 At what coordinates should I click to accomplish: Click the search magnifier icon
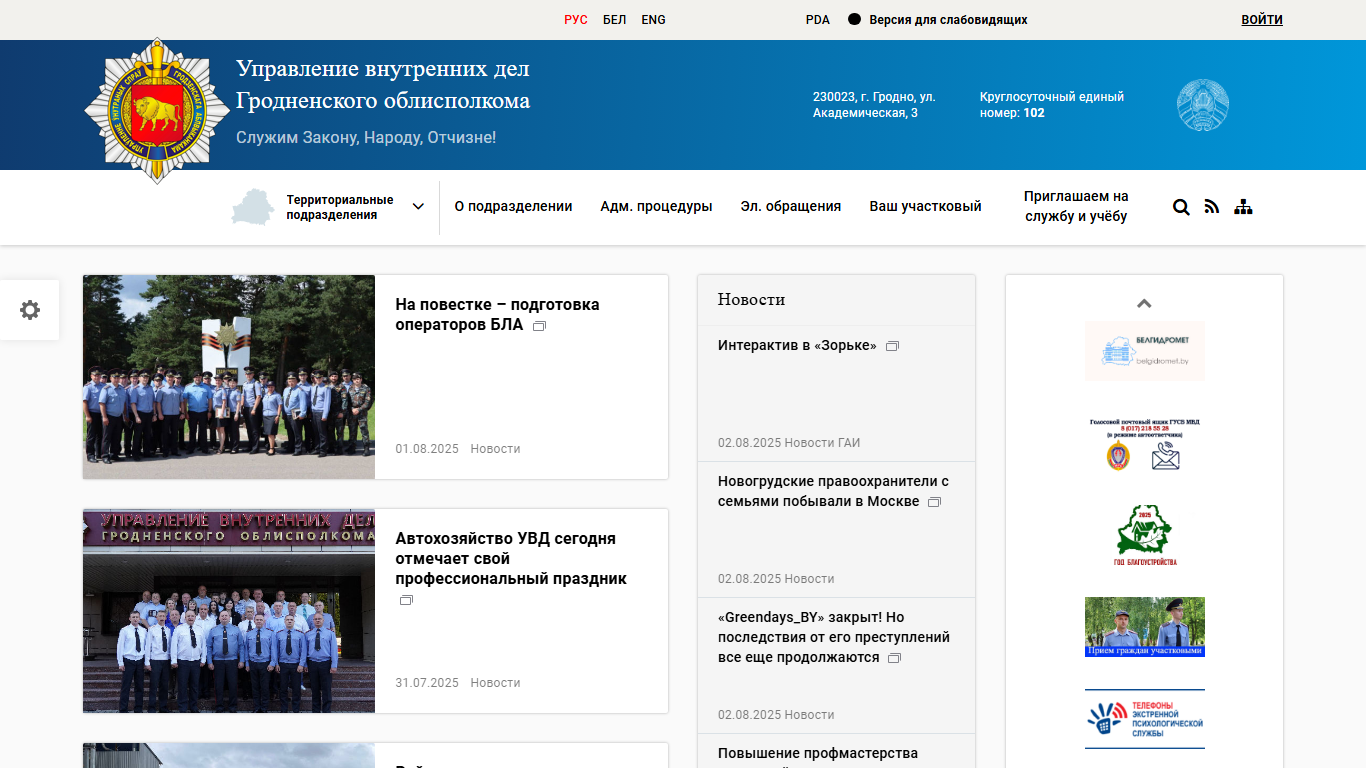click(1181, 207)
